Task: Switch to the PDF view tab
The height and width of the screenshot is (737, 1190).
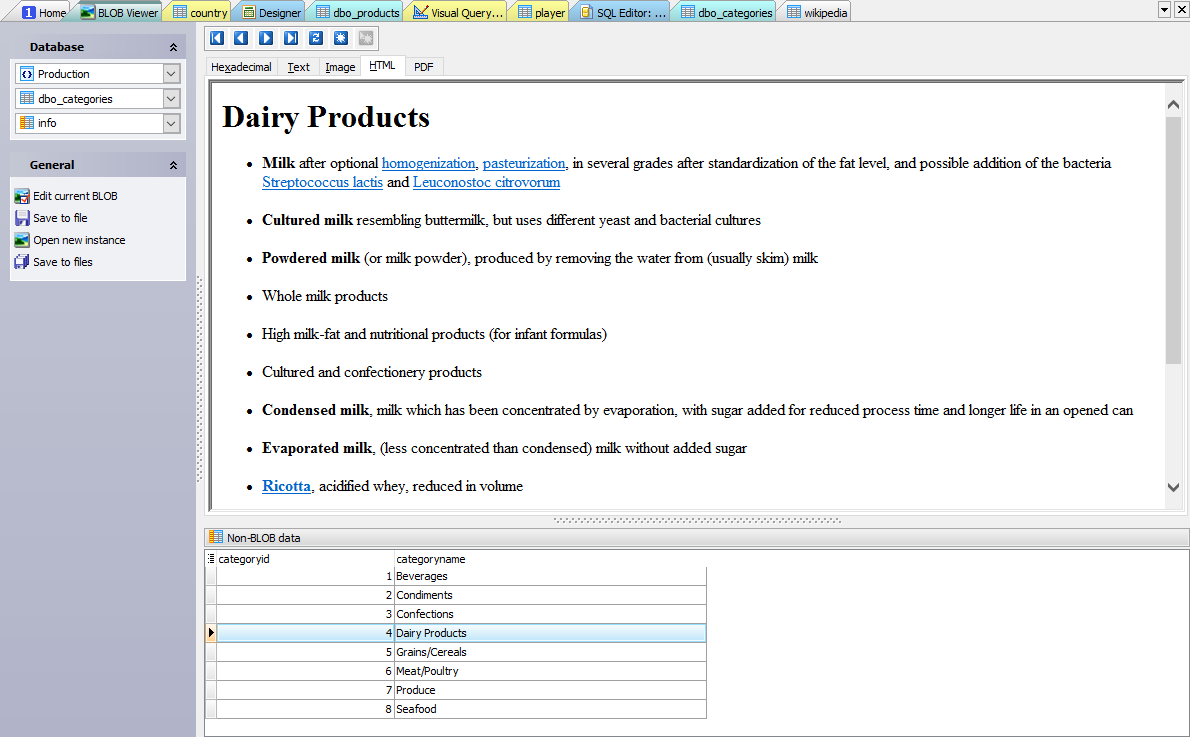Action: (424, 67)
